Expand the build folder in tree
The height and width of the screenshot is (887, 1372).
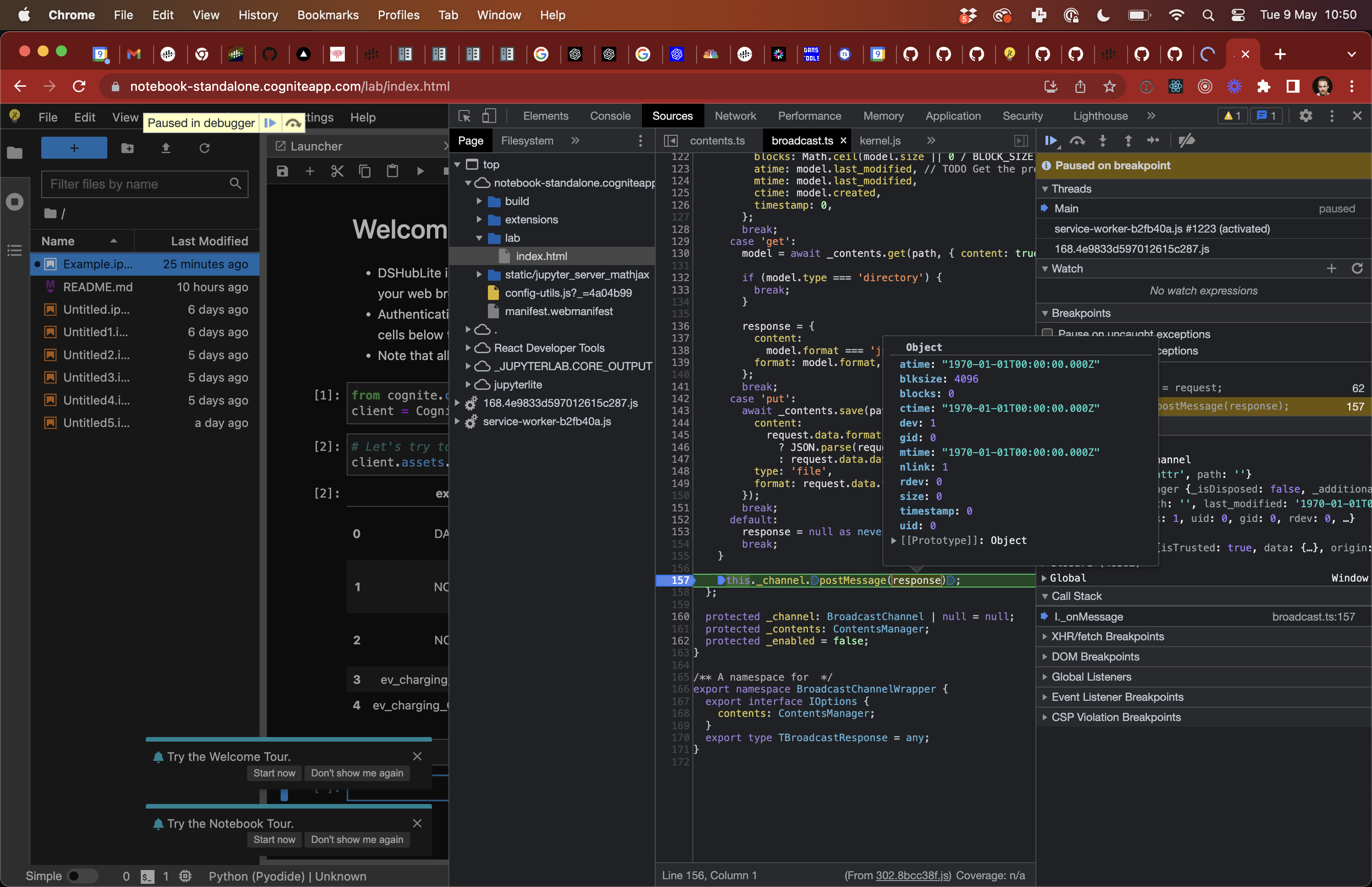pos(479,201)
